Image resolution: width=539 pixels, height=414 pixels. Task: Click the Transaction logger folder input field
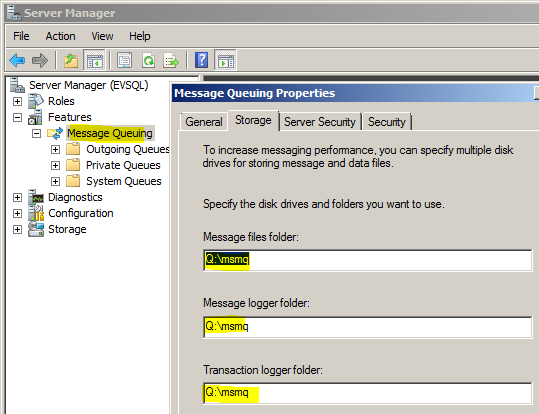pos(367,393)
